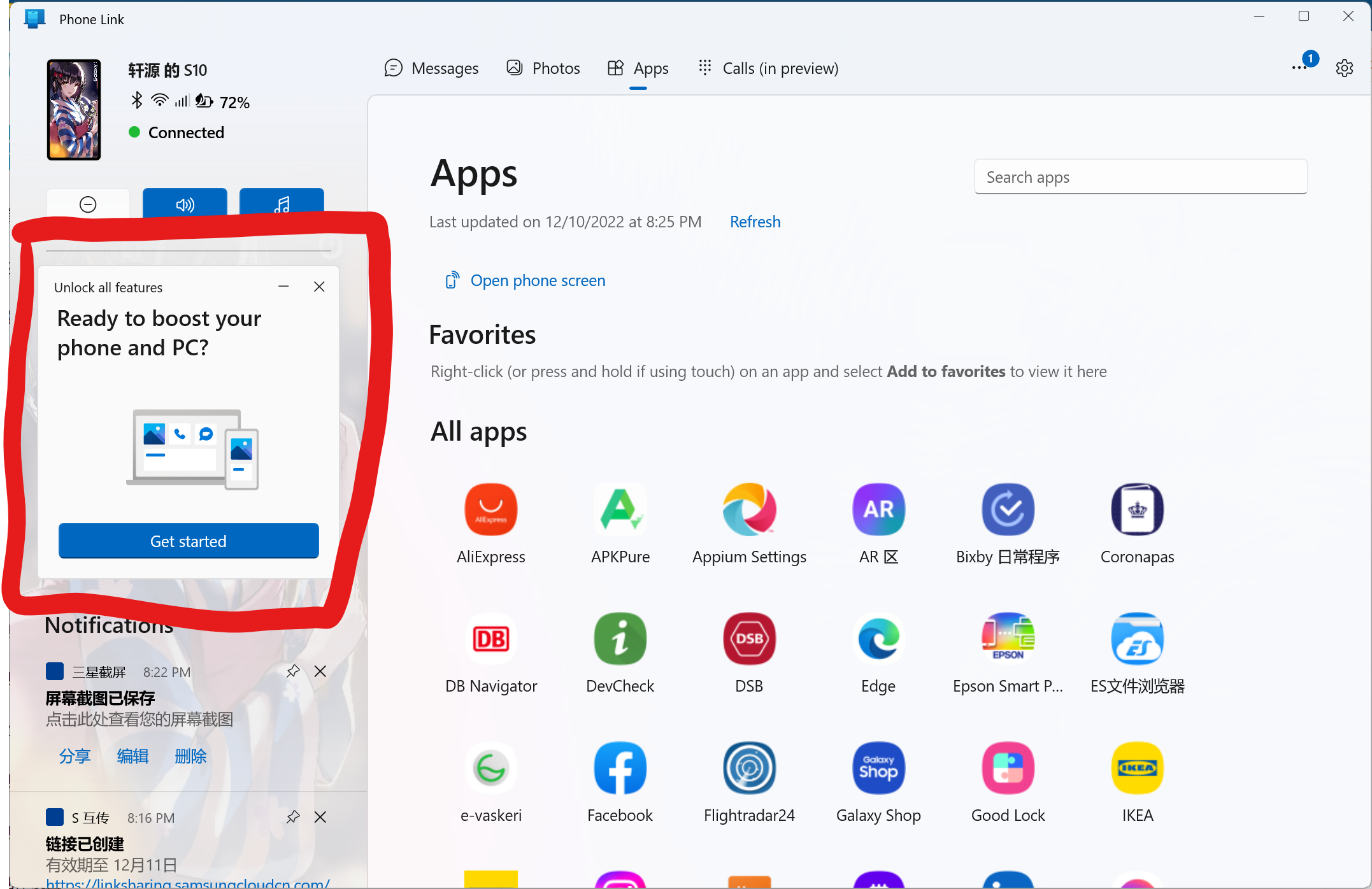Launch Bixby routines app
1372x889 pixels.
(x=1008, y=509)
